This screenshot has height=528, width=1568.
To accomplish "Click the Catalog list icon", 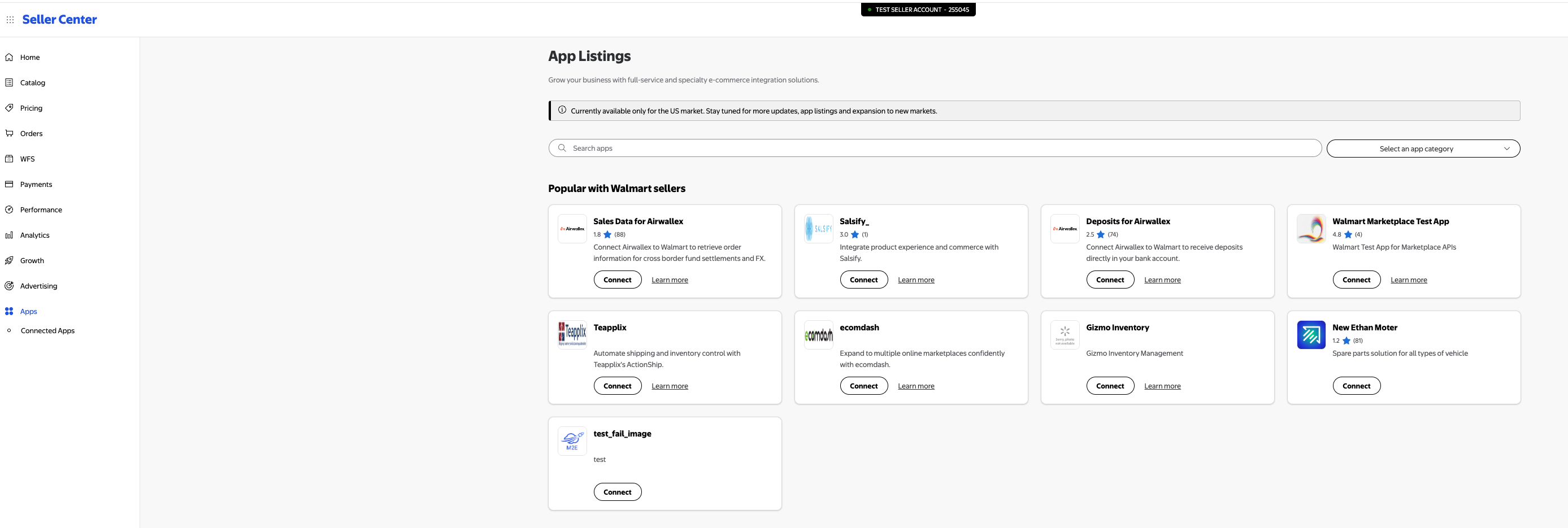I will pyautogui.click(x=9, y=82).
